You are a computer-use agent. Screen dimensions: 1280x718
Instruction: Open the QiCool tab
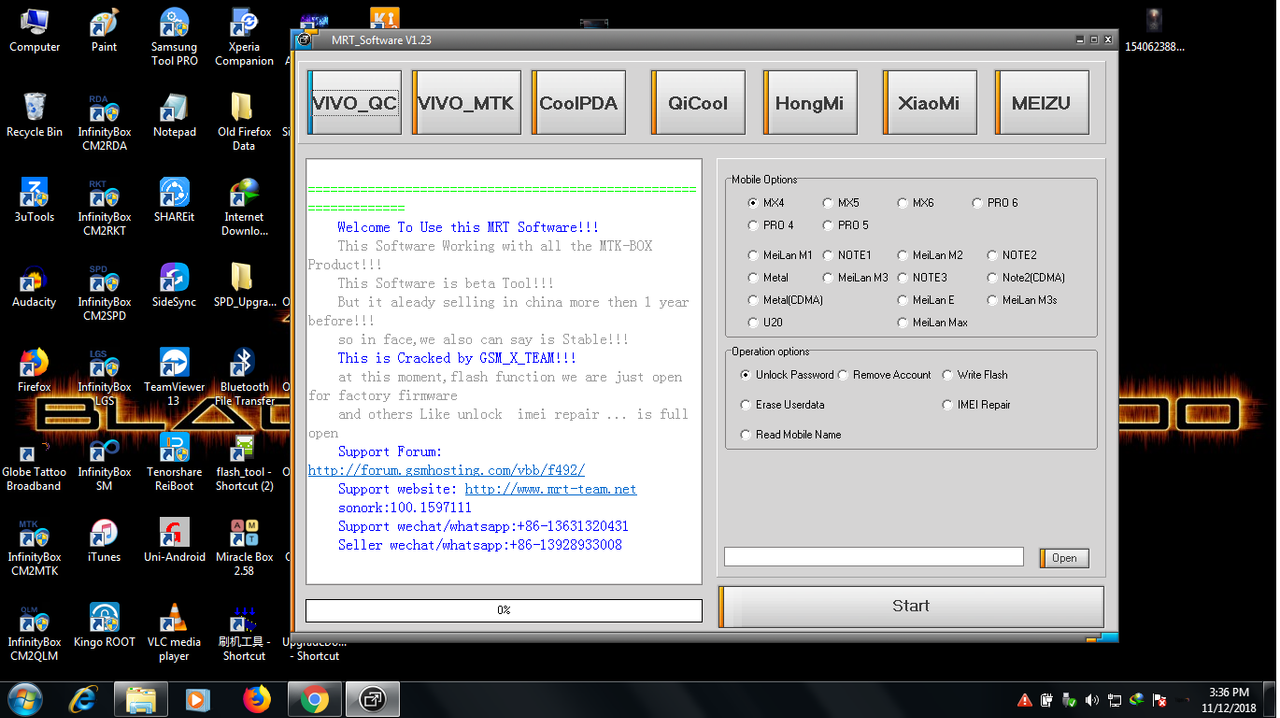(x=697, y=103)
